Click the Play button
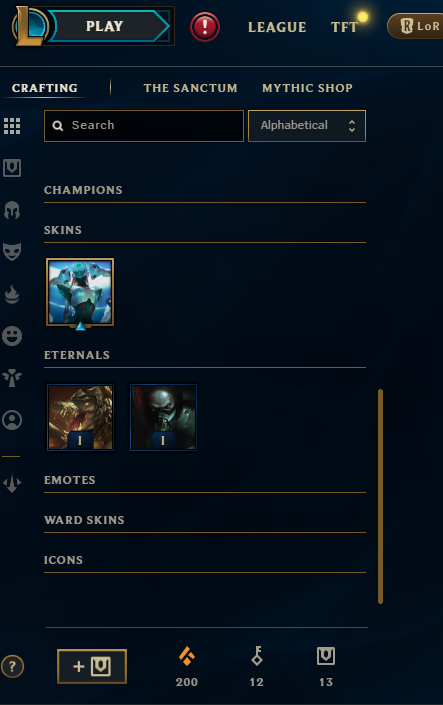The image size is (443, 705). pyautogui.click(x=104, y=26)
